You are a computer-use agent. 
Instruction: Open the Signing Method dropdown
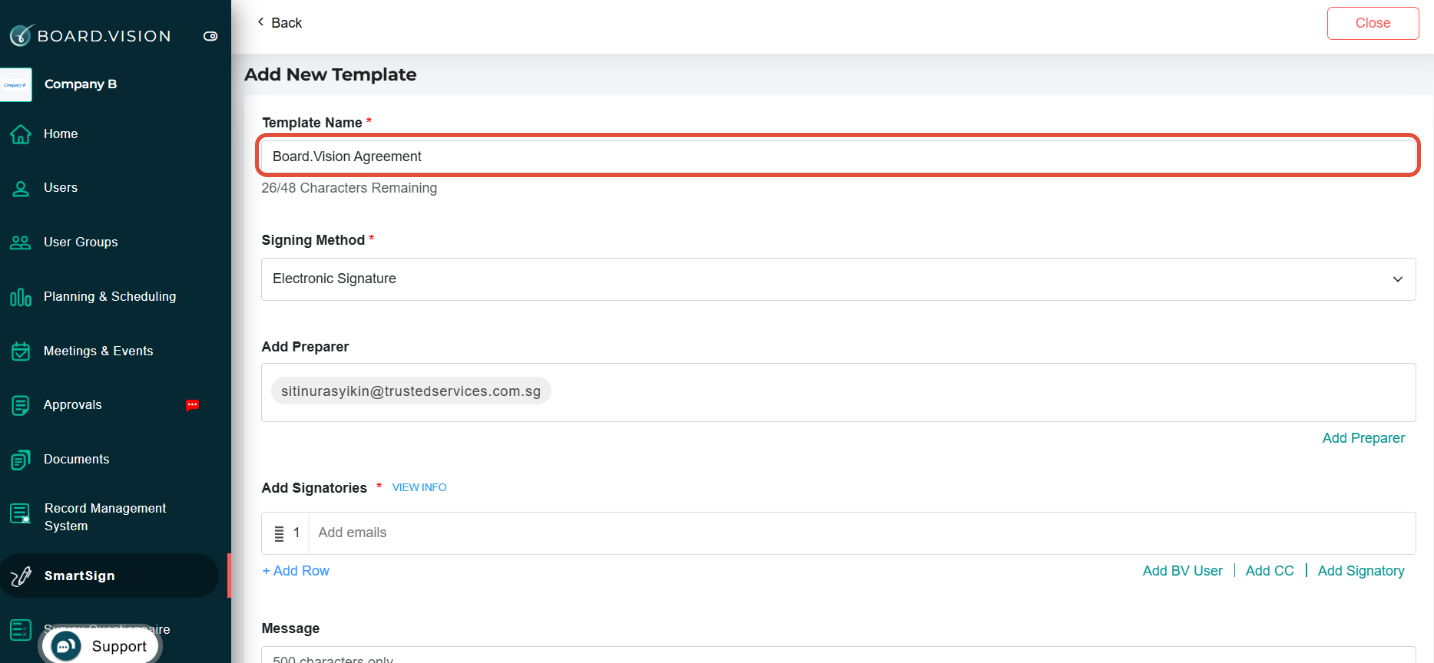pyautogui.click(x=838, y=279)
